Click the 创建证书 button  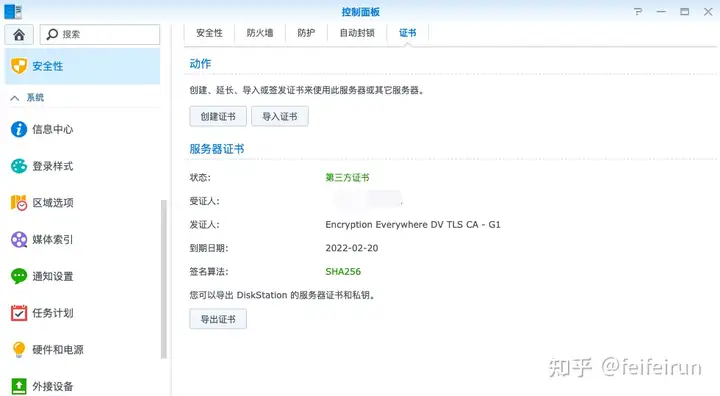(x=218, y=116)
